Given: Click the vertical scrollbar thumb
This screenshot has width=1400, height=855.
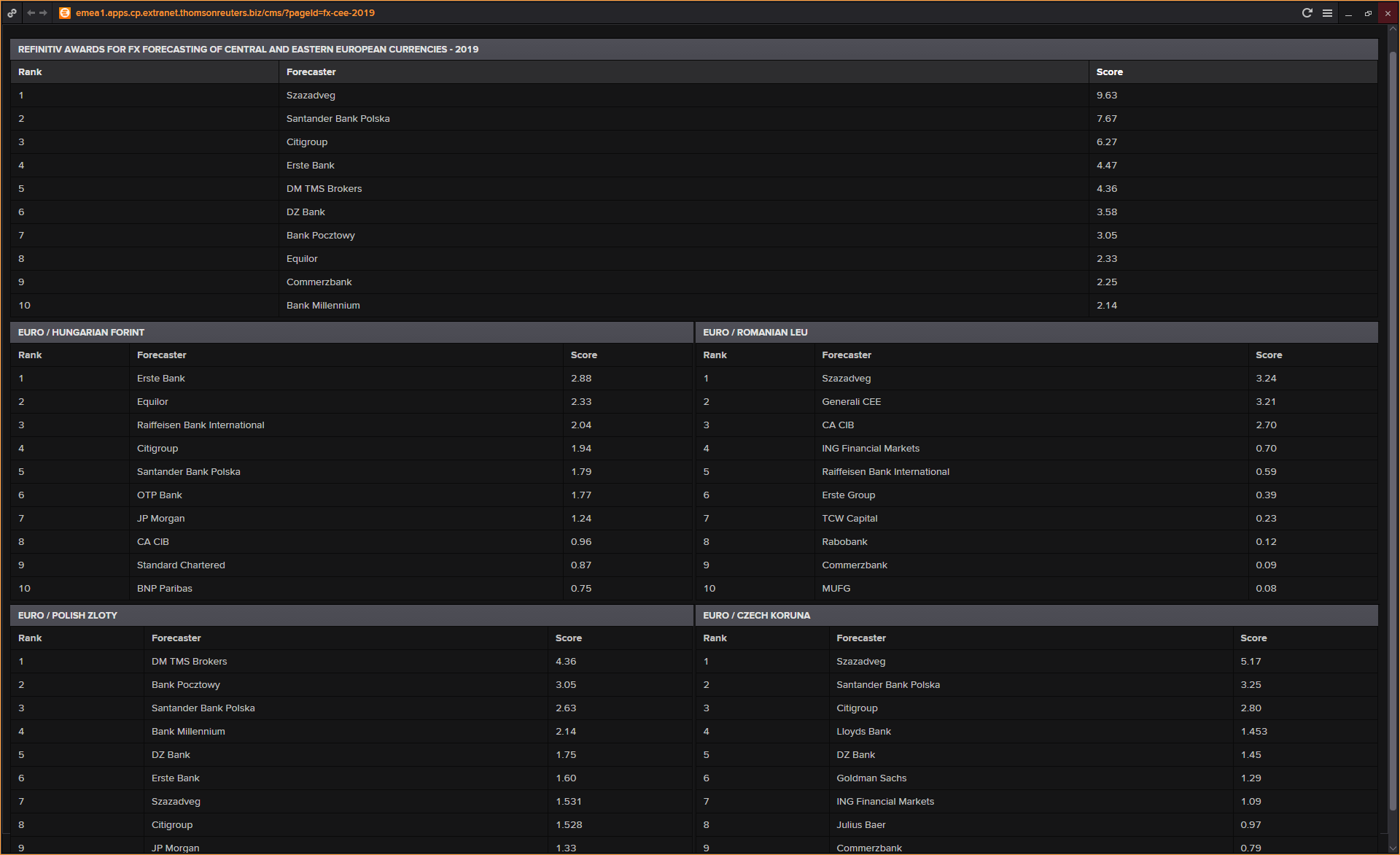Looking at the screenshot, I should (1393, 430).
